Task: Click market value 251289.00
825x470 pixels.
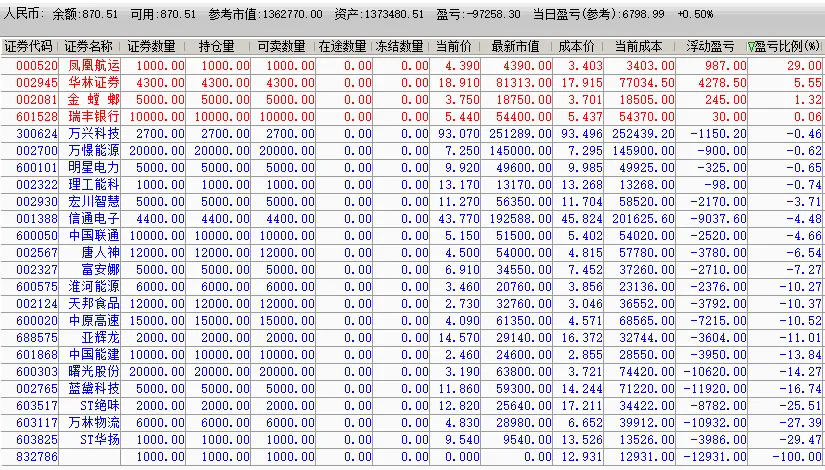Action: click(x=520, y=134)
